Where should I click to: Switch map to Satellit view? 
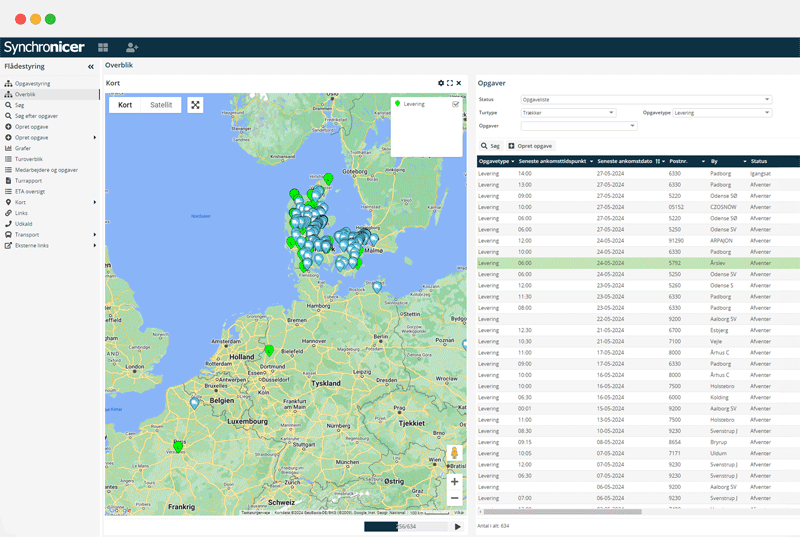pyautogui.click(x=161, y=105)
